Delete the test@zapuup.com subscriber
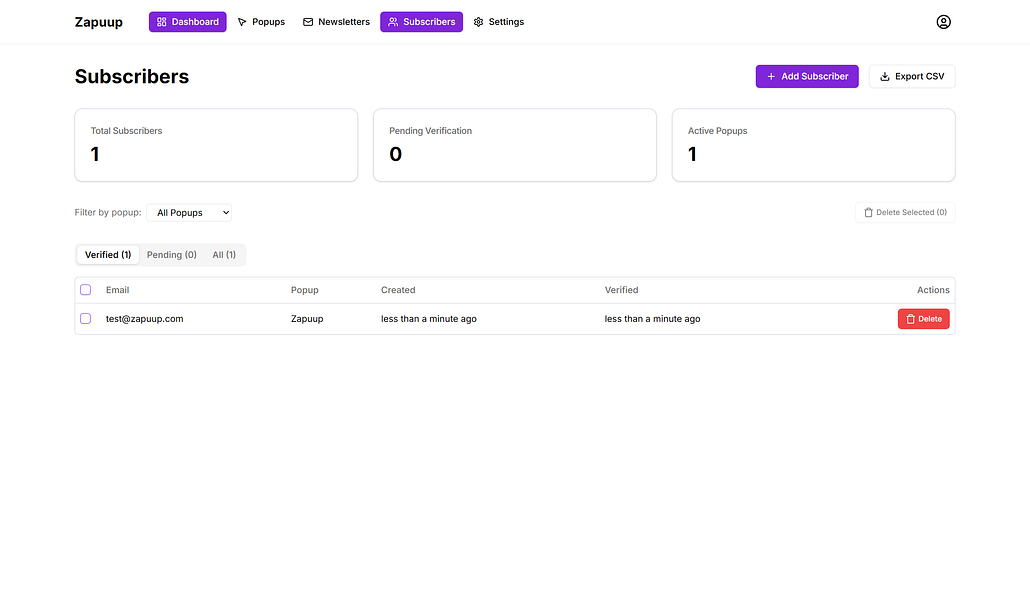1030x600 pixels. (923, 319)
